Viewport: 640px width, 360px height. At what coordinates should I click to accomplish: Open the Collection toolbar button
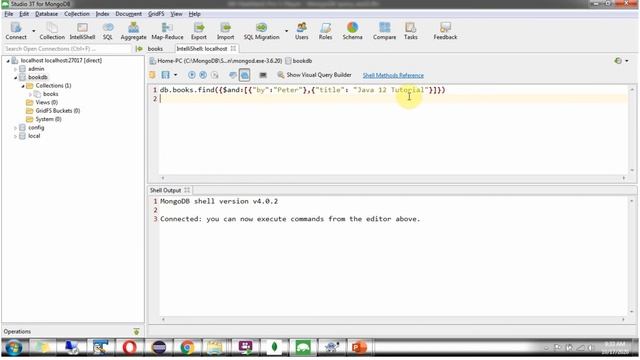coord(52,31)
